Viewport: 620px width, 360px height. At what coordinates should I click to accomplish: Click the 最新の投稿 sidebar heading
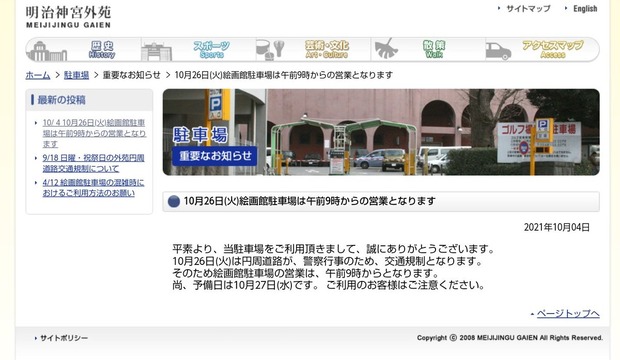[61, 100]
